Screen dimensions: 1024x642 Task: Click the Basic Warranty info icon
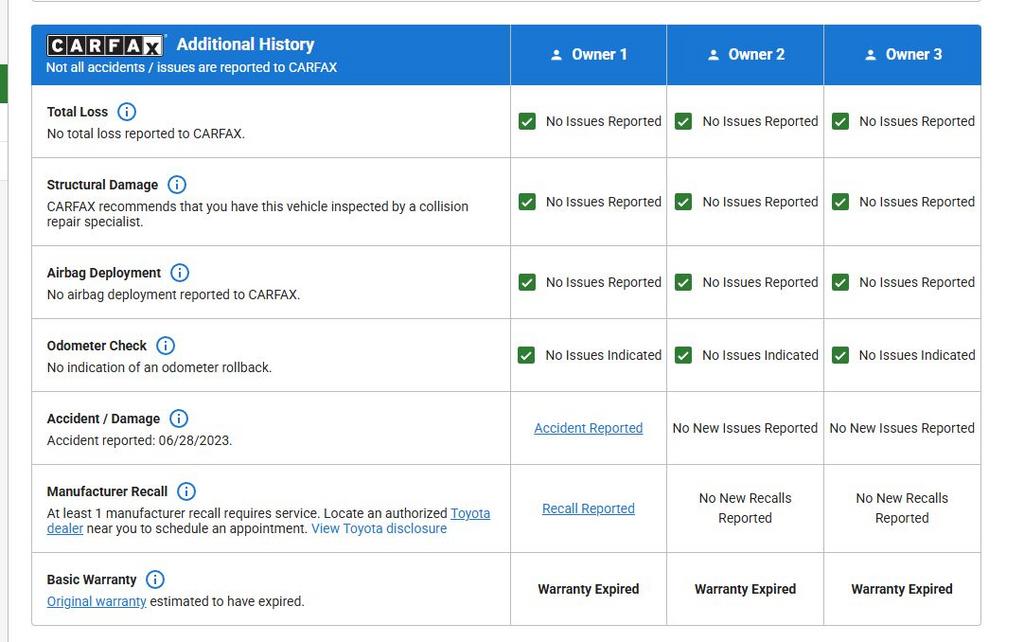click(155, 580)
